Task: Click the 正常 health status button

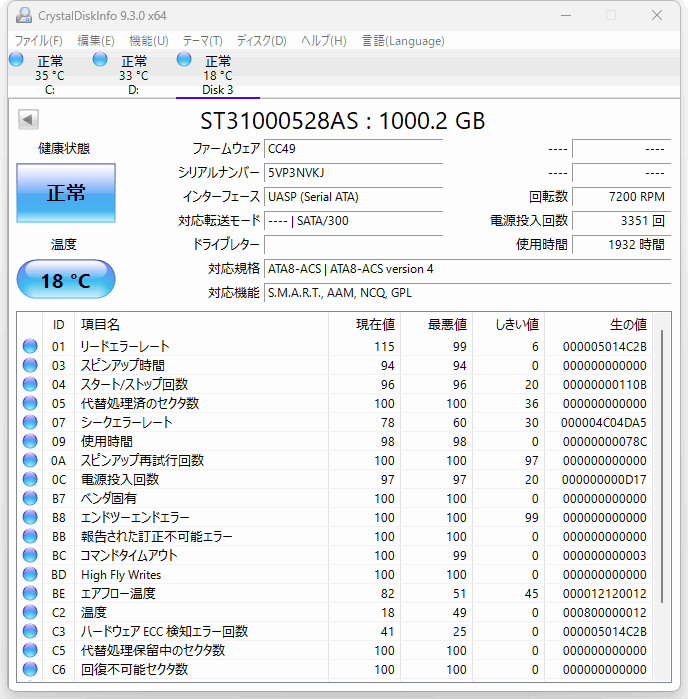Action: point(66,193)
